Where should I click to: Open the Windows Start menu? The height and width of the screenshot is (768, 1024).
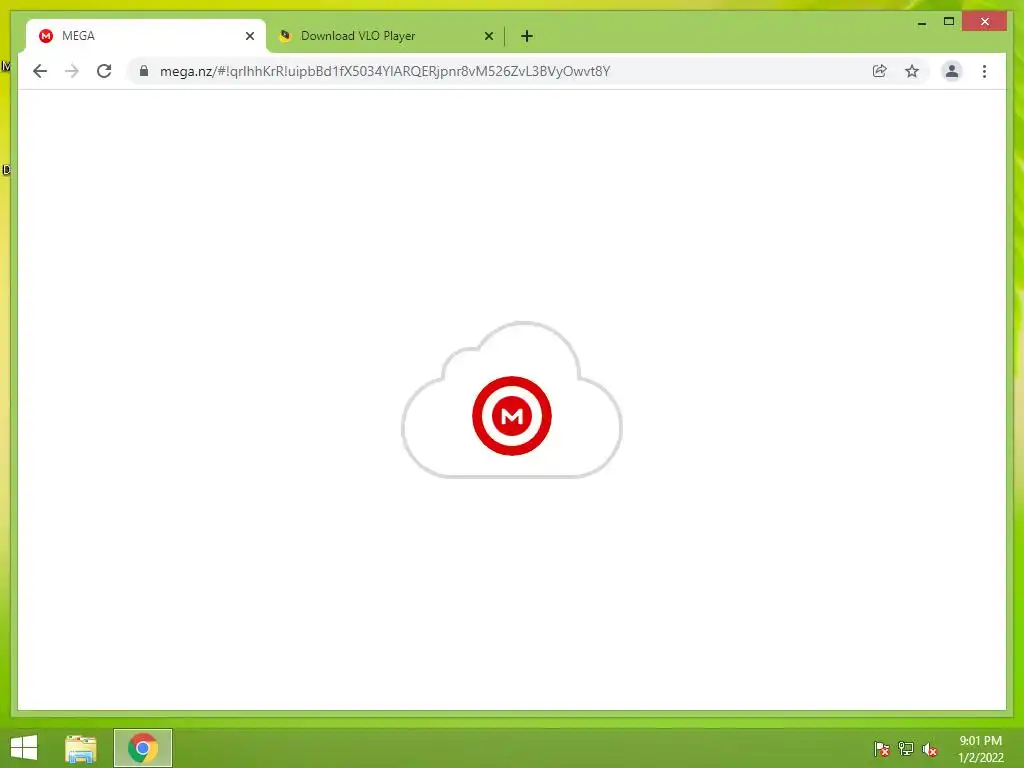click(24, 748)
